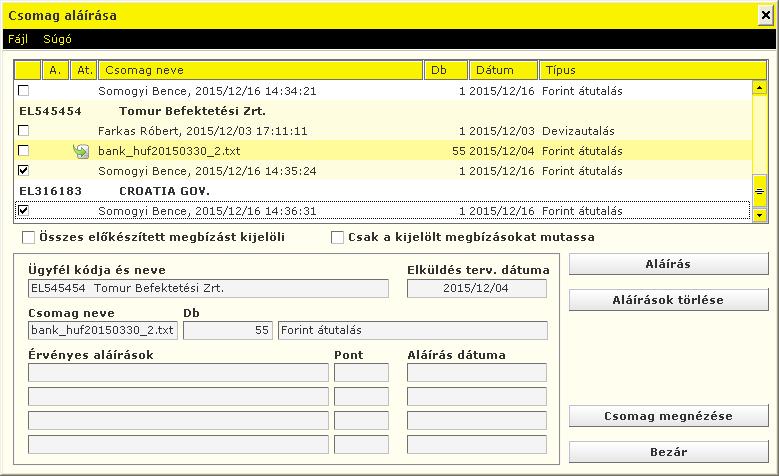Click Csomag megnézése button

tap(668, 416)
